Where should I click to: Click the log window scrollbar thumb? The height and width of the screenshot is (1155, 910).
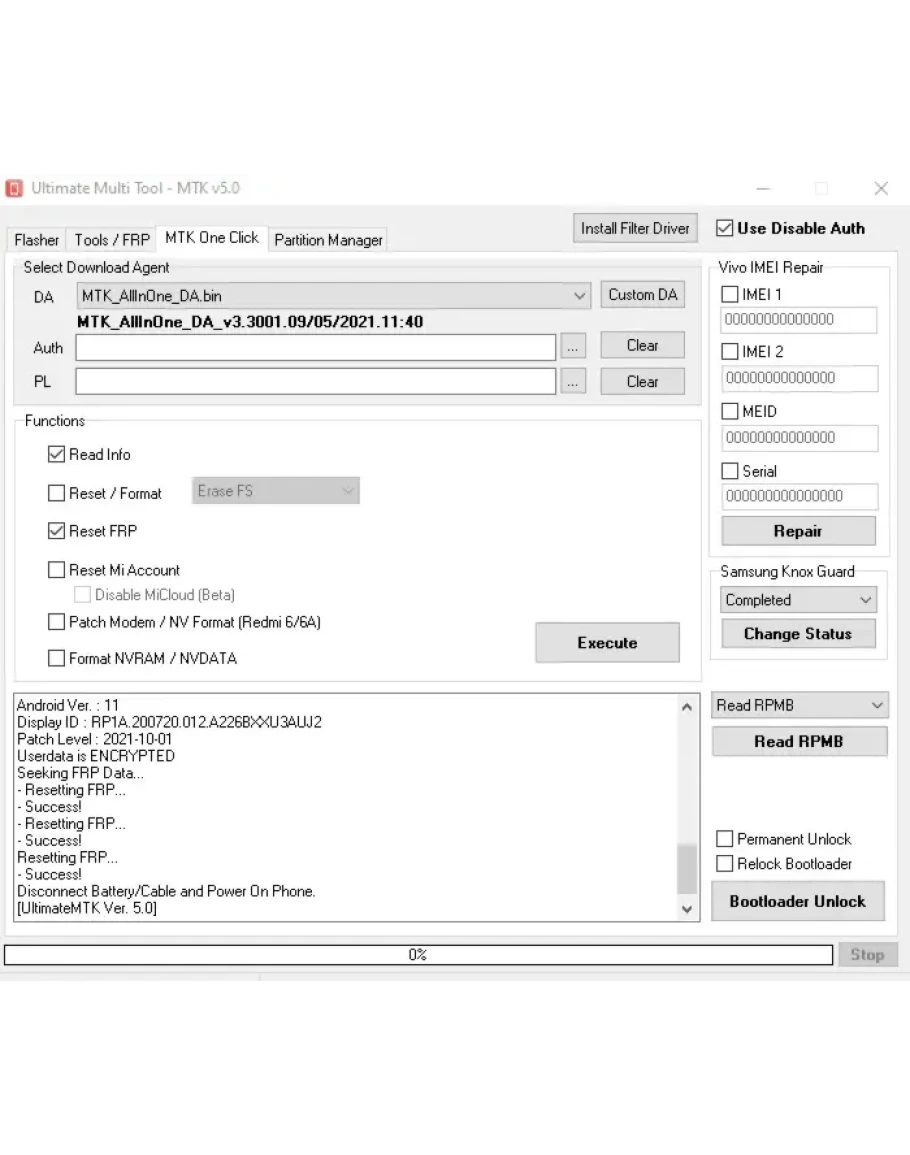click(x=686, y=868)
